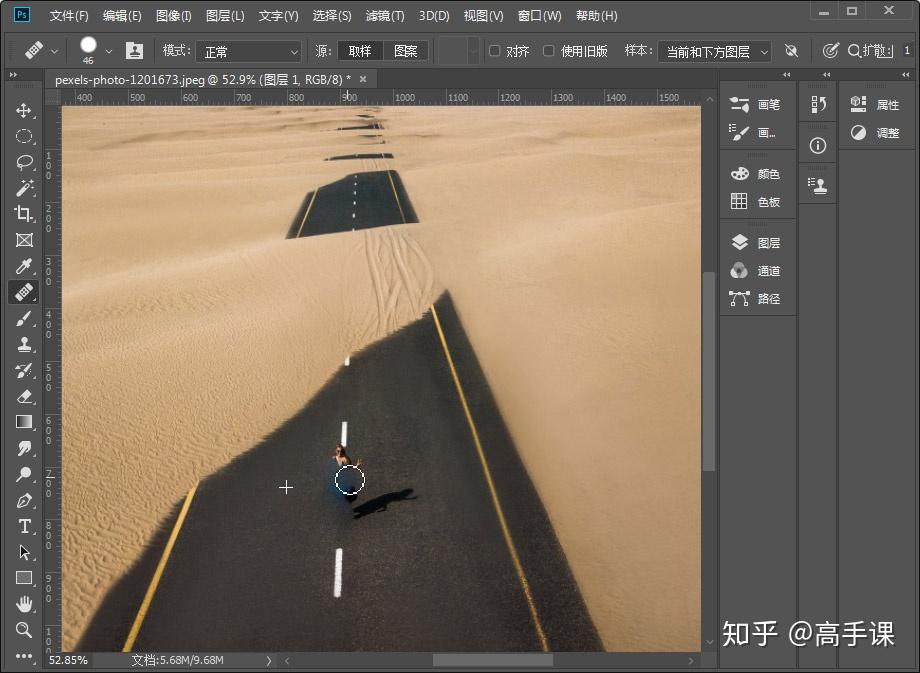Image resolution: width=920 pixels, height=673 pixels.
Task: Select the Crop tool
Action: [x=24, y=214]
